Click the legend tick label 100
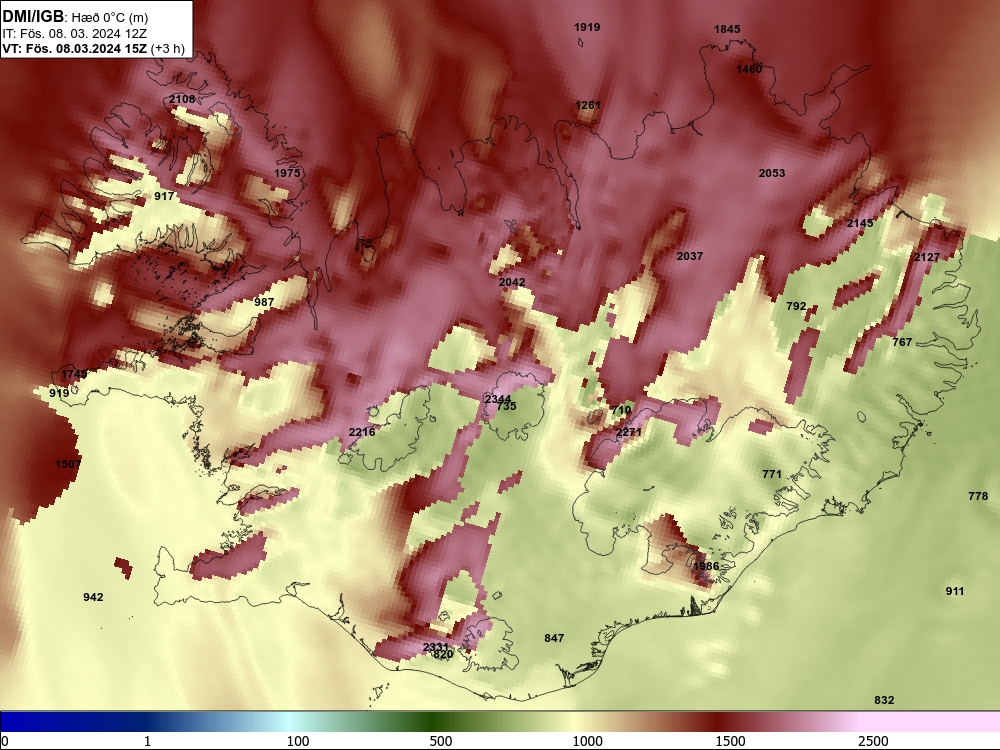The width and height of the screenshot is (1000, 750). coord(298,741)
